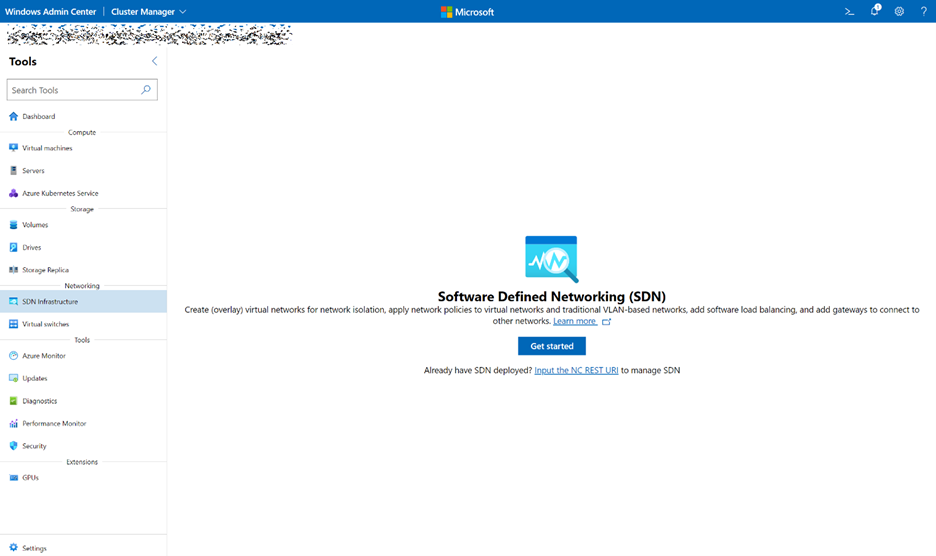936x556 pixels.
Task: Click the SDN Infrastructure icon
Action: click(x=13, y=302)
